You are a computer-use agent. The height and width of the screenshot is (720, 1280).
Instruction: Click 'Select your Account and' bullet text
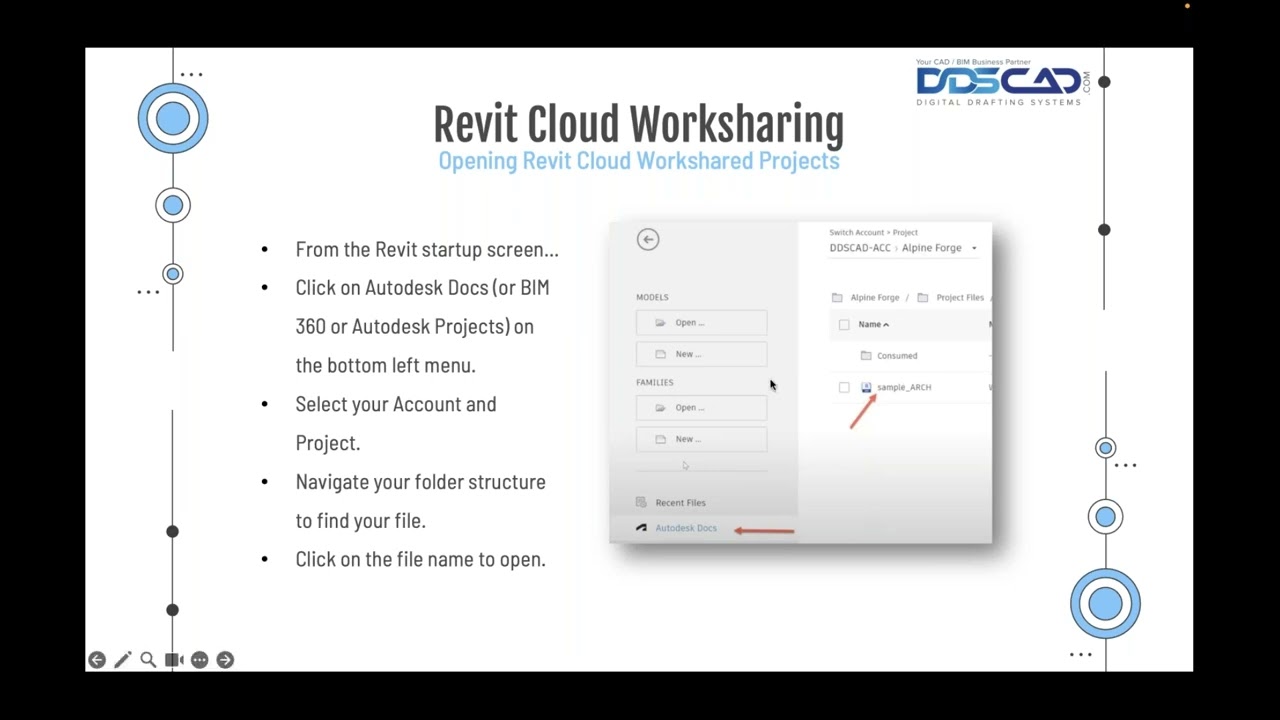[396, 405]
